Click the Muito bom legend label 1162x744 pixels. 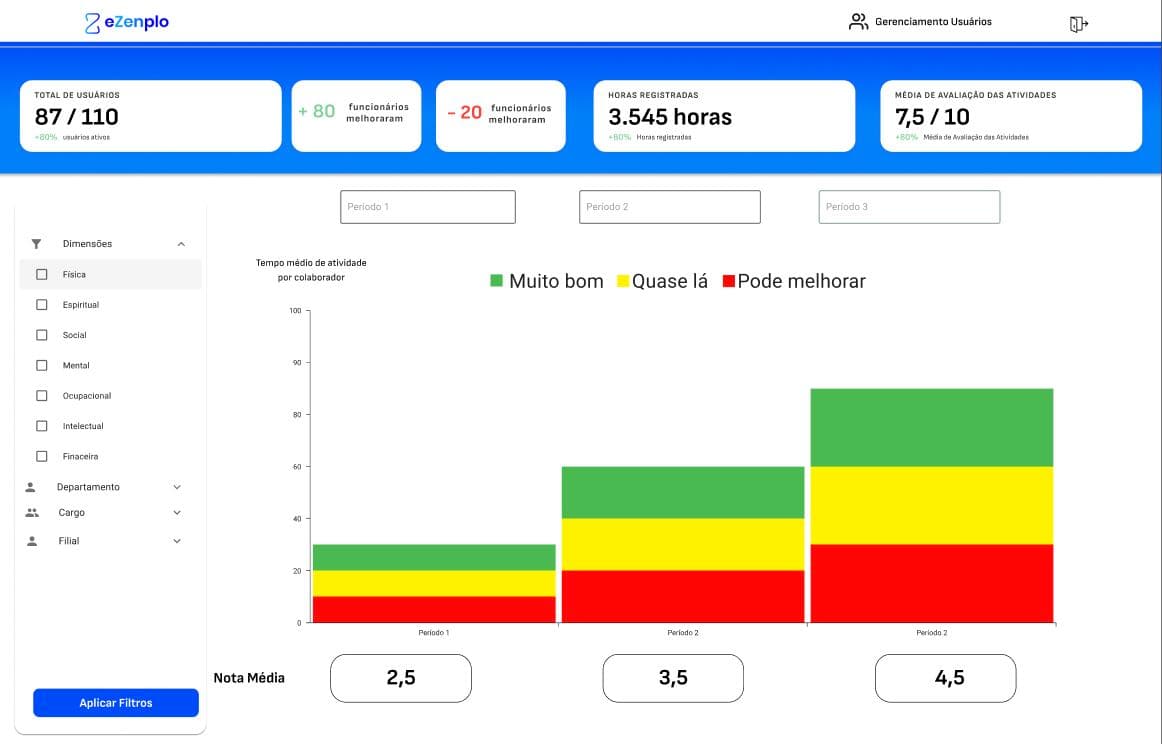[557, 281]
